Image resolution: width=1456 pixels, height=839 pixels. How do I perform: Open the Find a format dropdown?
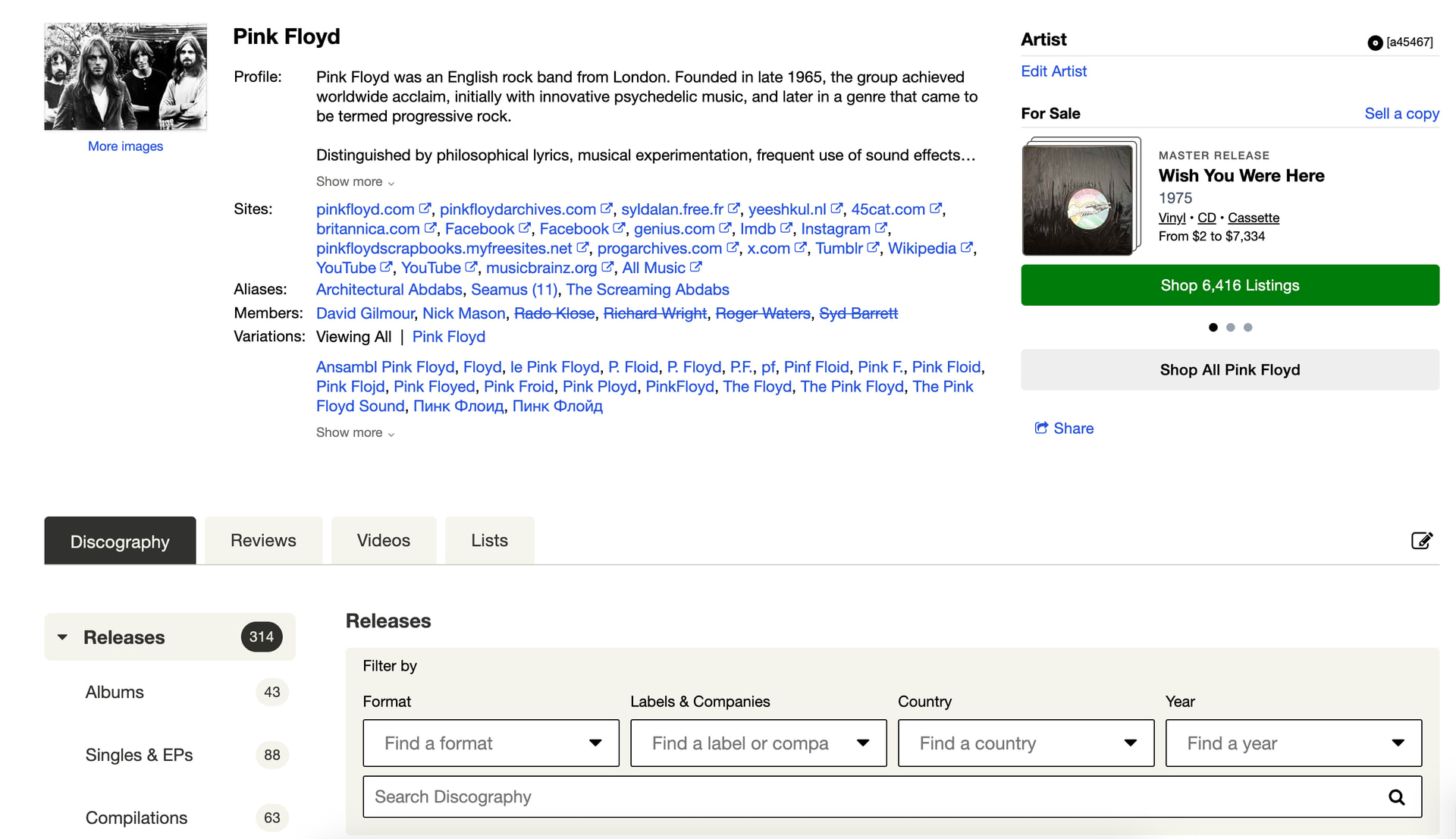491,743
